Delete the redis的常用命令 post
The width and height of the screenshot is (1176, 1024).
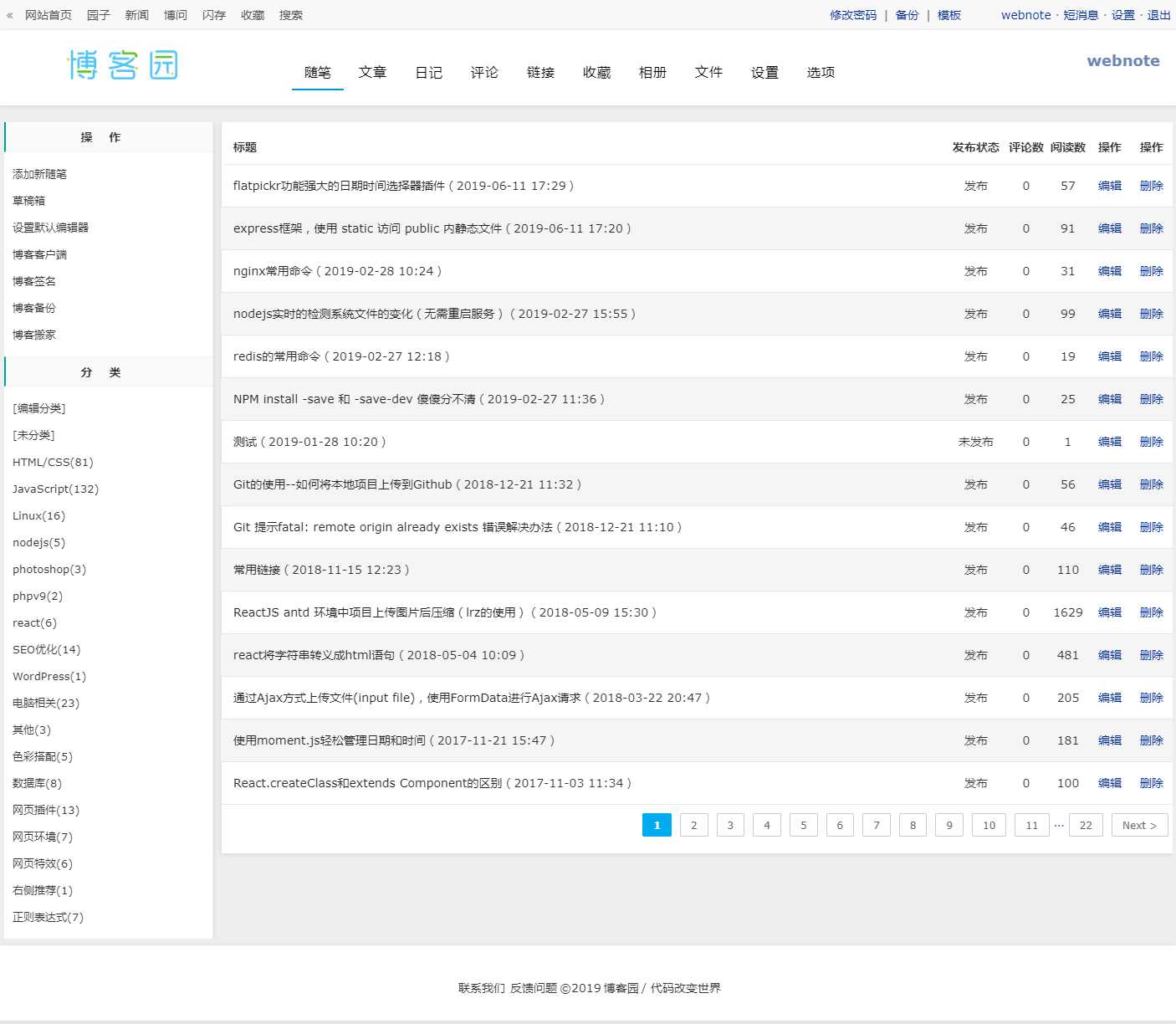click(x=1152, y=356)
